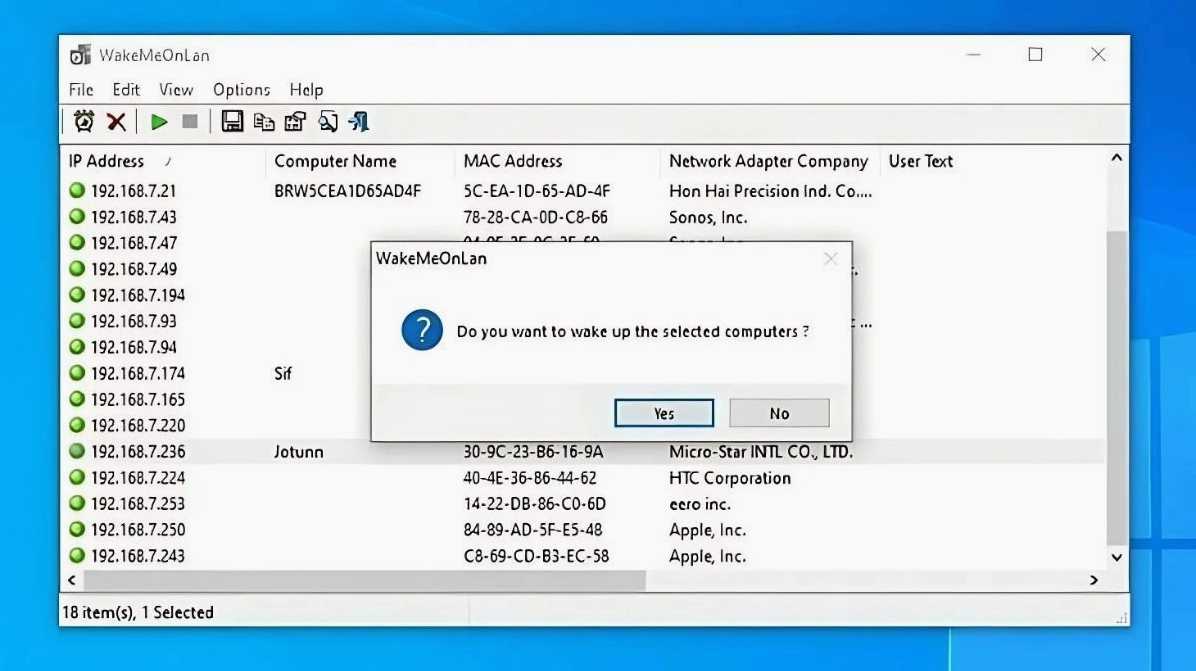
Task: Select the Jotunn computer row
Action: pyautogui.click(x=300, y=452)
